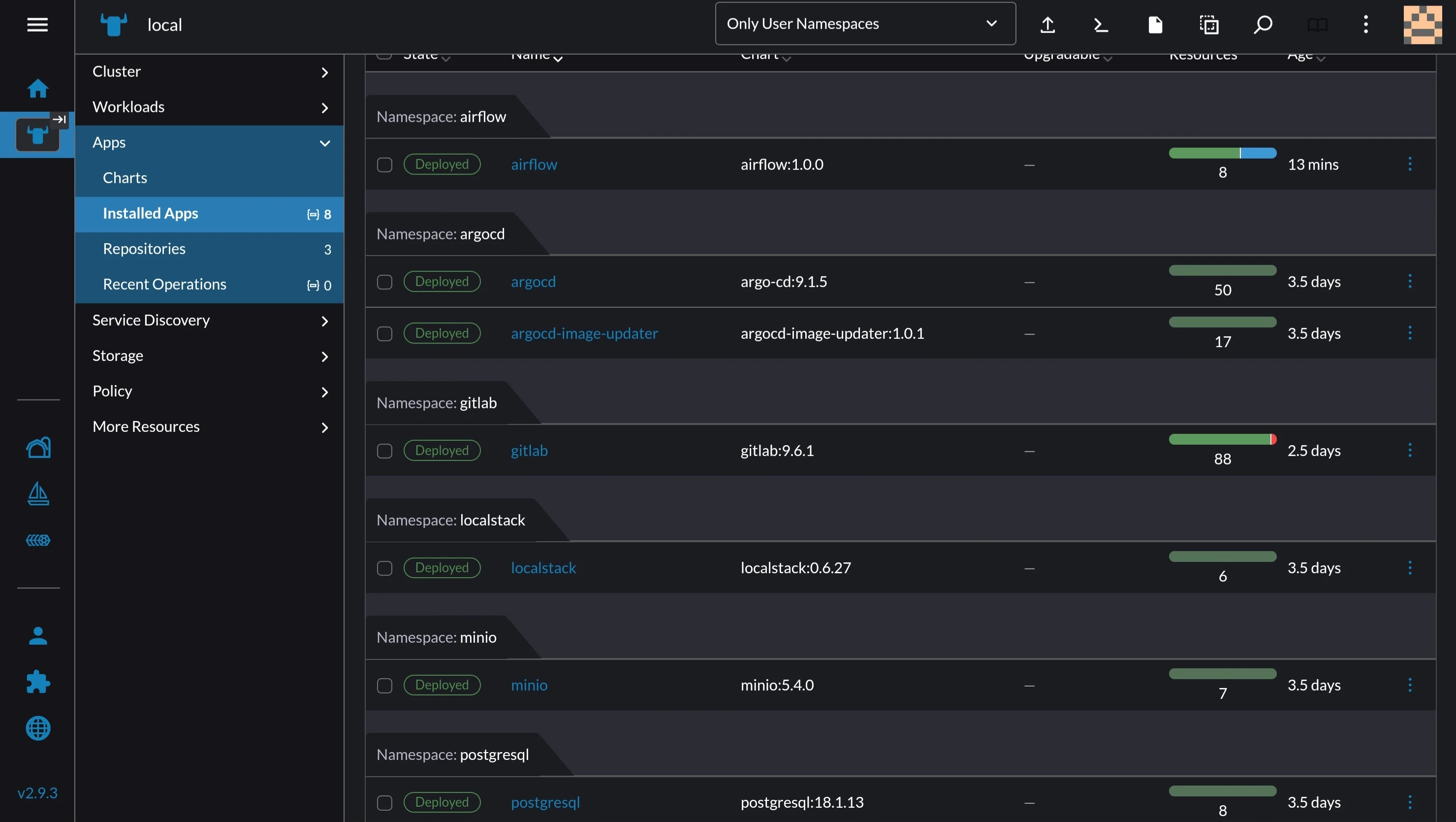Click the Deployed badge for gitlab
The height and width of the screenshot is (822, 1456).
coord(442,450)
